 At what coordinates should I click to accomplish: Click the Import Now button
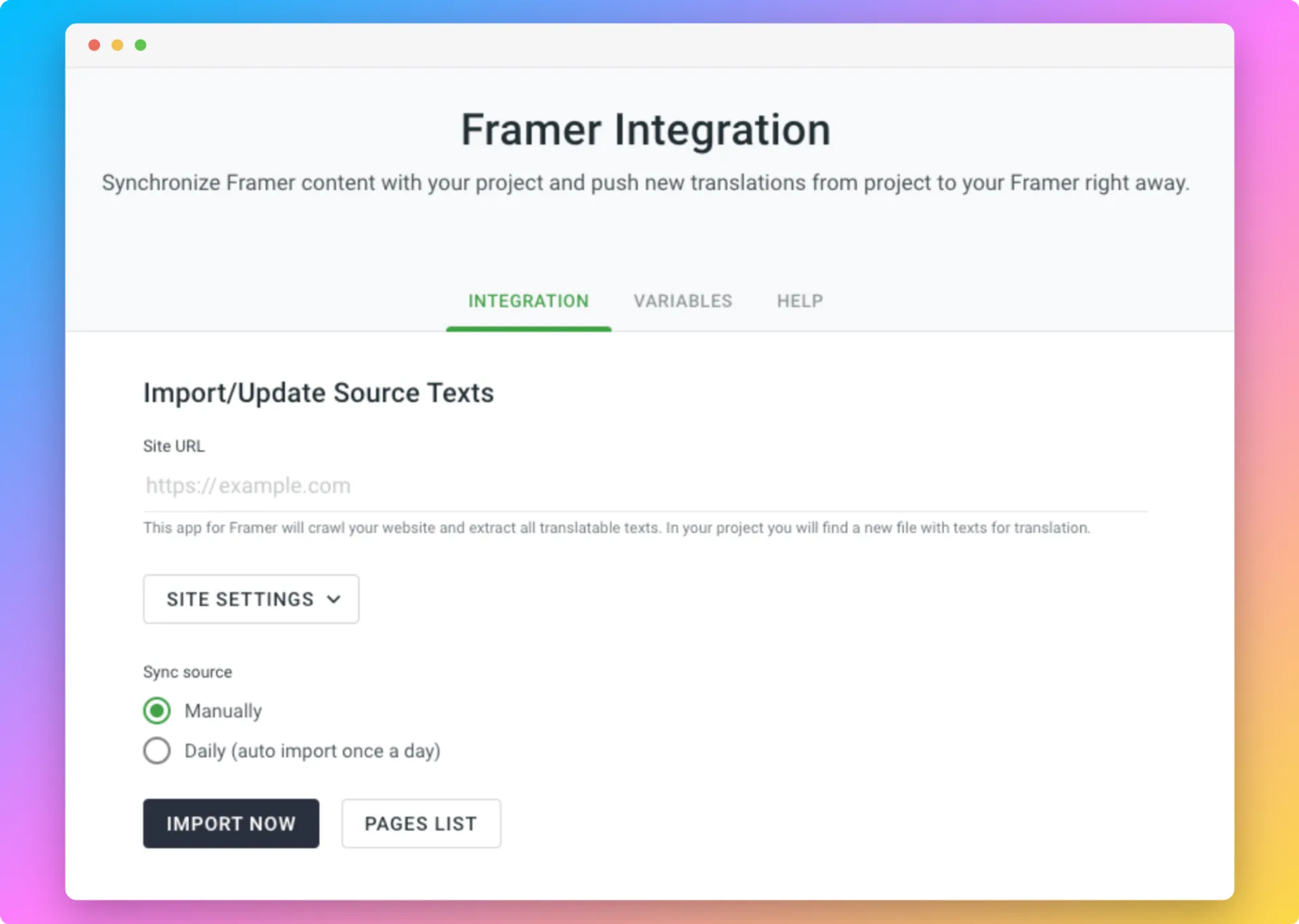pos(231,823)
